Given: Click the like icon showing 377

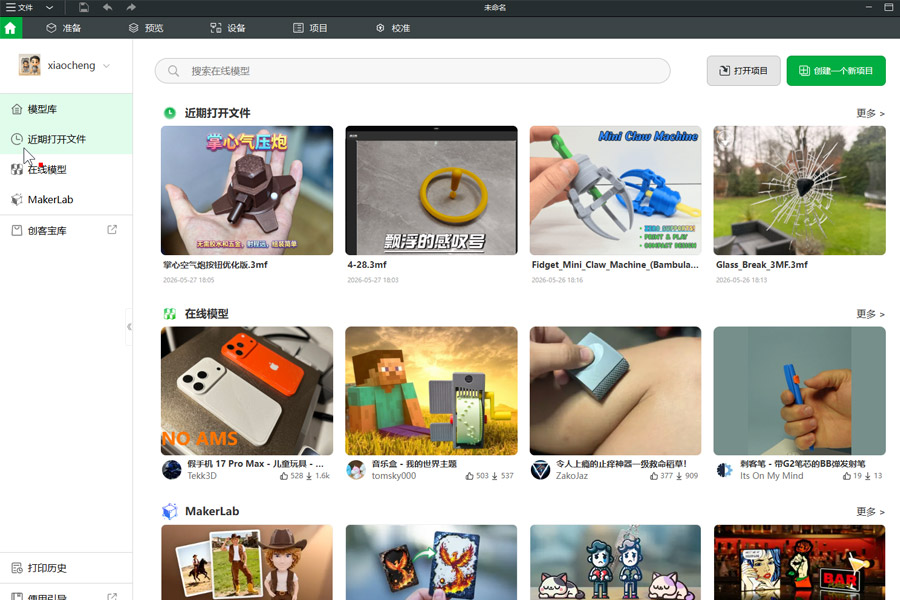Looking at the screenshot, I should tap(654, 476).
